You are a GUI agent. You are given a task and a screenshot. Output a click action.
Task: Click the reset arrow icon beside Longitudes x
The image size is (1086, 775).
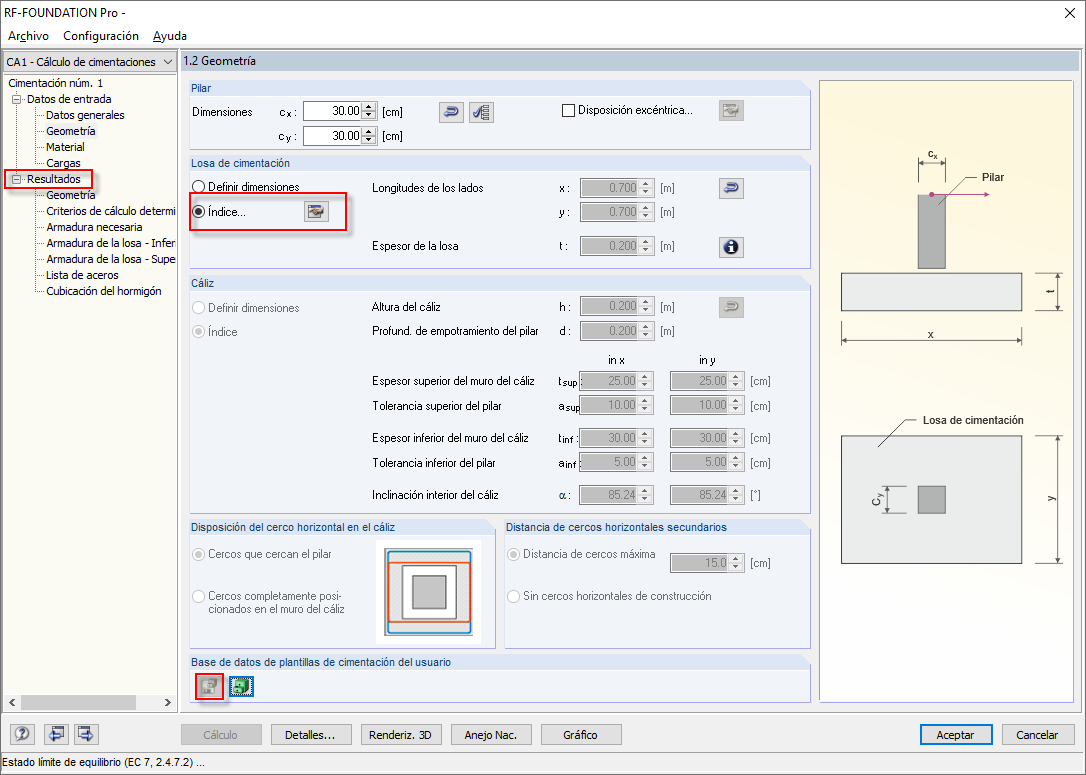[731, 188]
